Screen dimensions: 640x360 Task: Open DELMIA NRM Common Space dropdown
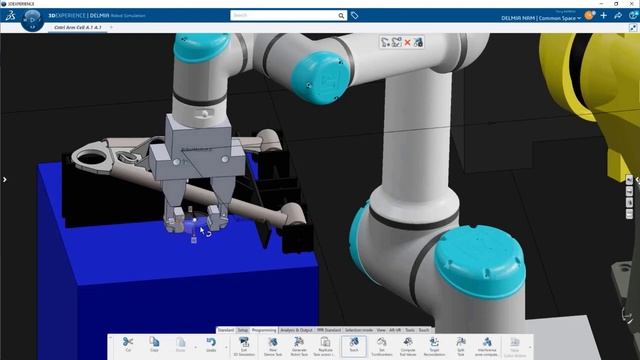541,18
